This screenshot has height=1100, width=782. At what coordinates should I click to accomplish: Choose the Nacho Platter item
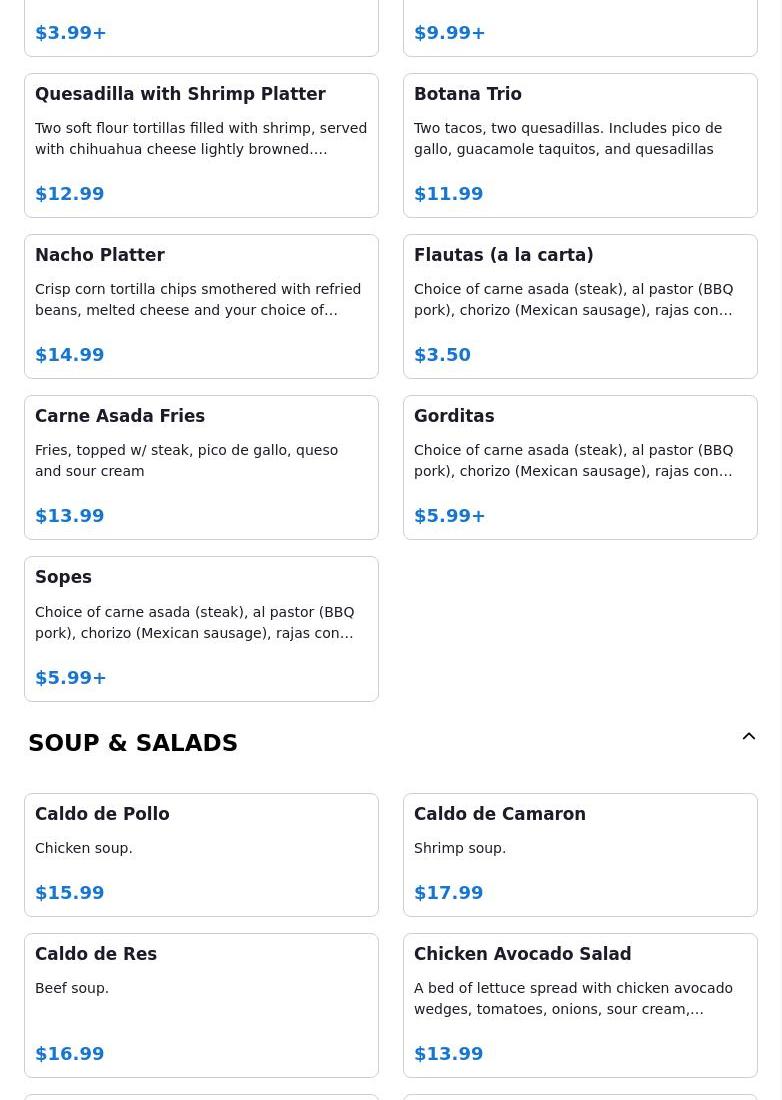(201, 307)
